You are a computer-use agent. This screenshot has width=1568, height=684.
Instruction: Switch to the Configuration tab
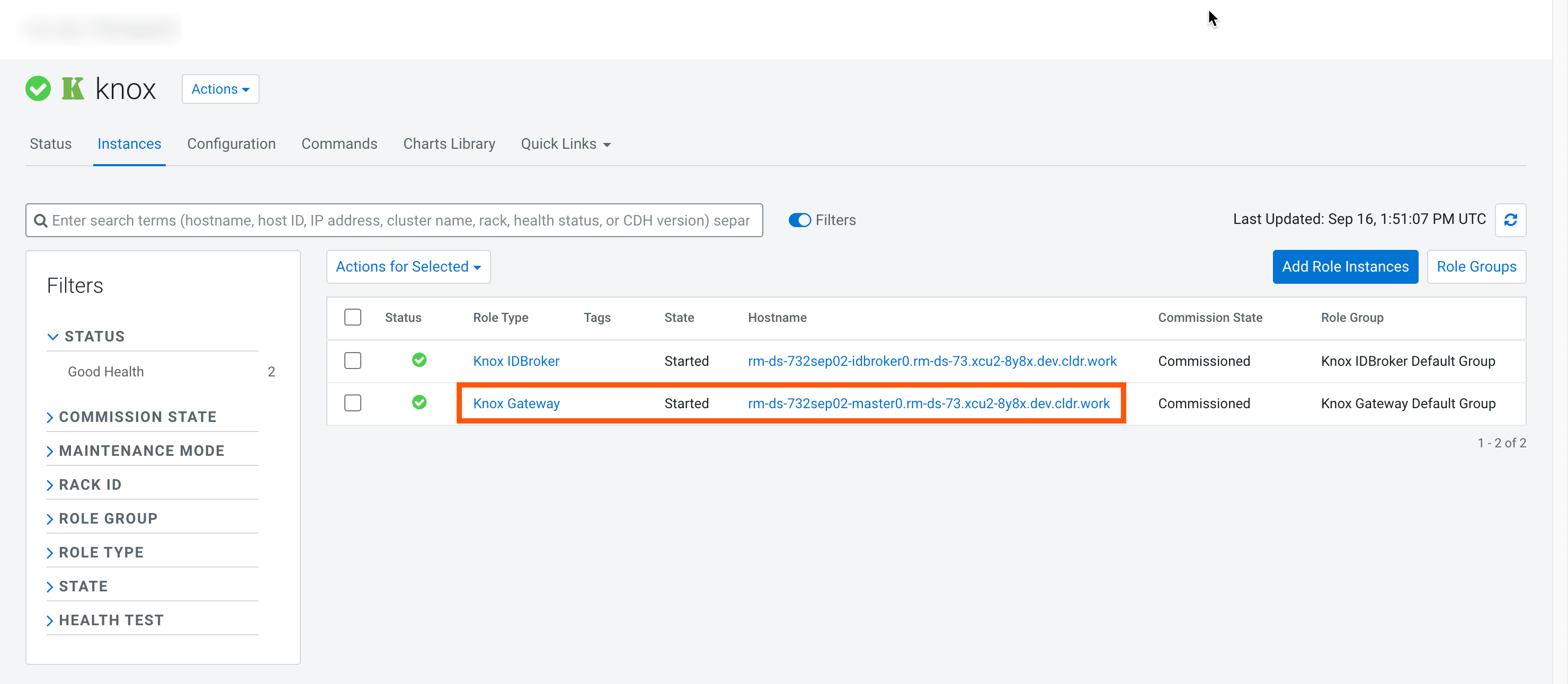click(230, 143)
